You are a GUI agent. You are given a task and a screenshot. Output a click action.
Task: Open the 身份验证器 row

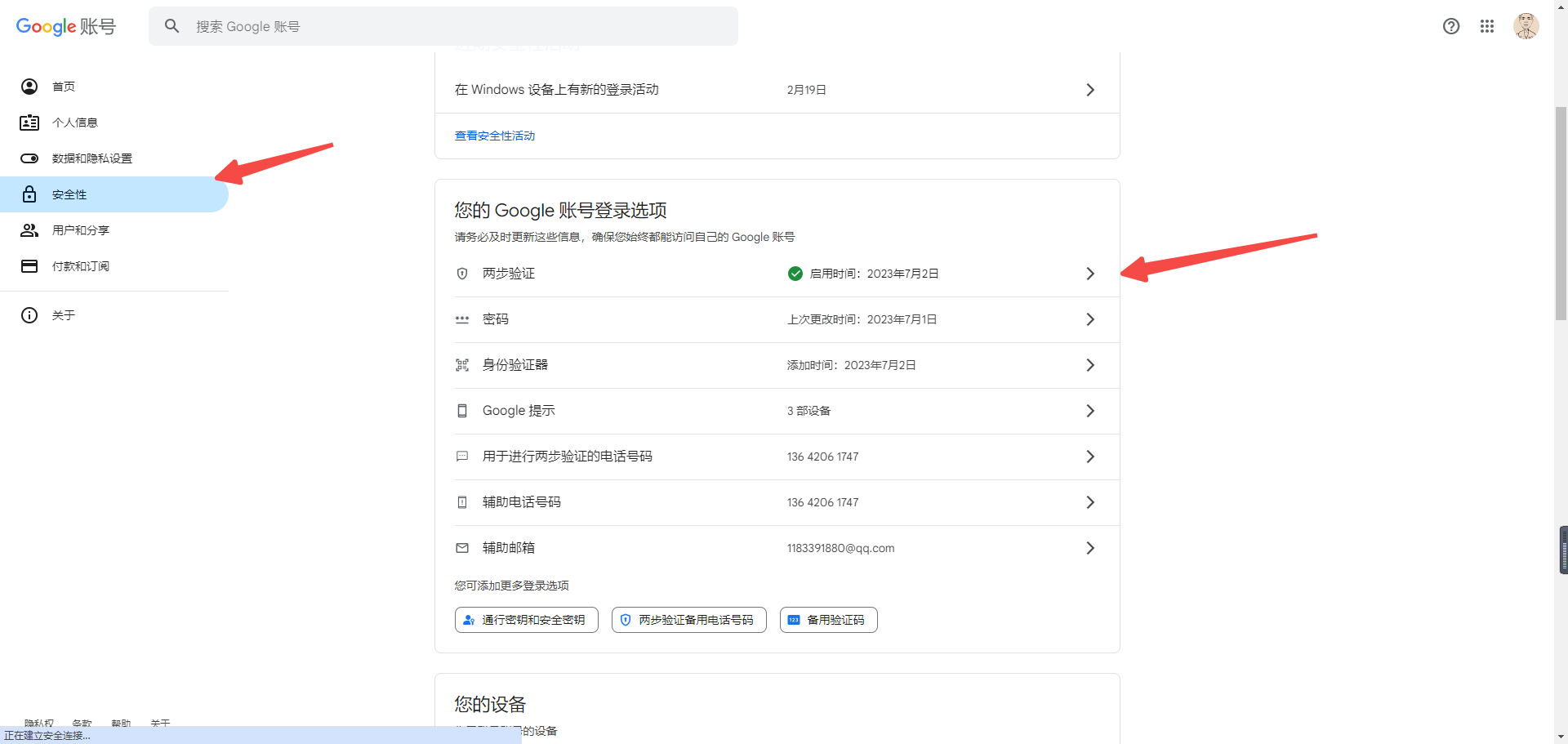coord(777,365)
